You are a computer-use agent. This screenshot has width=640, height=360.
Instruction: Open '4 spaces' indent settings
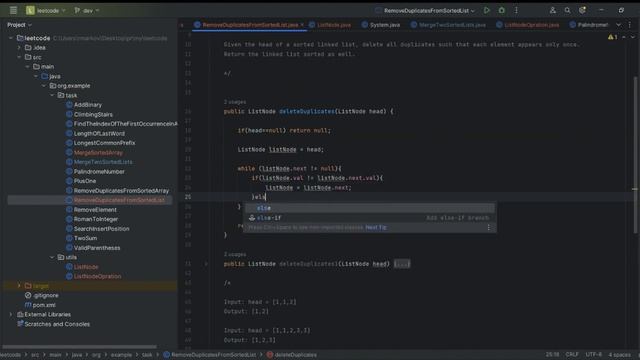[x=620, y=354]
